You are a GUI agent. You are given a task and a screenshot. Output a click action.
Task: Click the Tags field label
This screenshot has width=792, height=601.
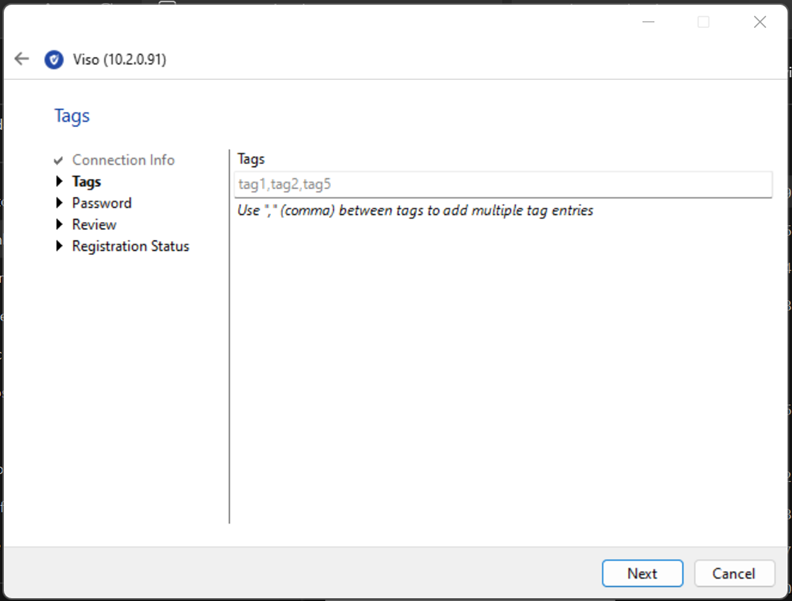(251, 159)
